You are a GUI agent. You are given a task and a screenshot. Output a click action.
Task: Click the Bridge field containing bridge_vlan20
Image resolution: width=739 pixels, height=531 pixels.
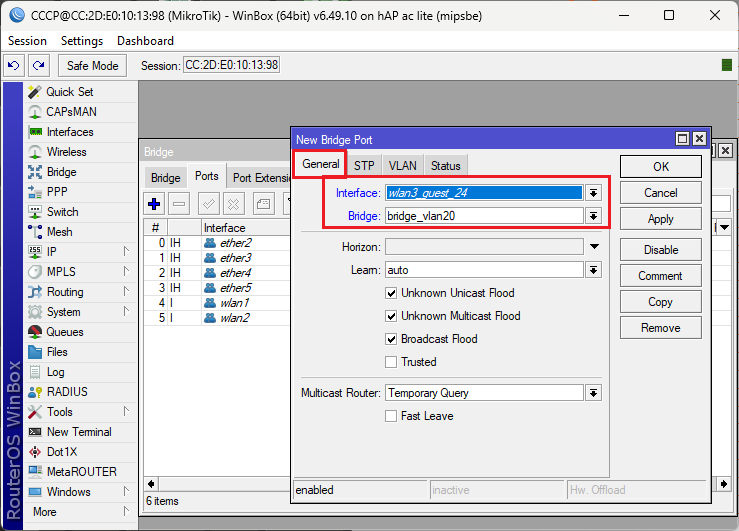point(484,216)
